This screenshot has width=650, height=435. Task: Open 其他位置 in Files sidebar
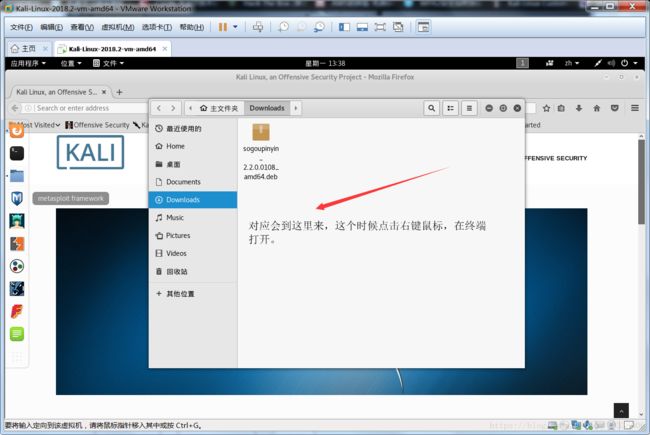193,294
